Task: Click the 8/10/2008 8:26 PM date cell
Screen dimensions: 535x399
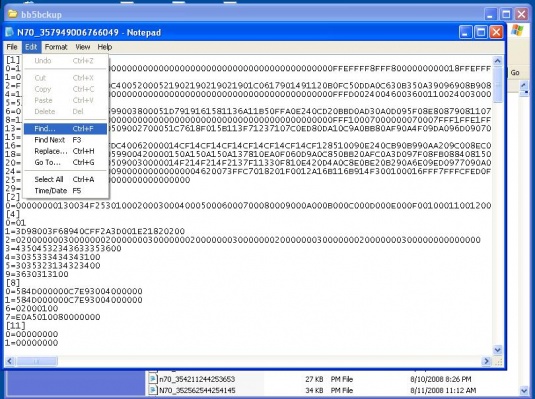Action: tap(440, 379)
